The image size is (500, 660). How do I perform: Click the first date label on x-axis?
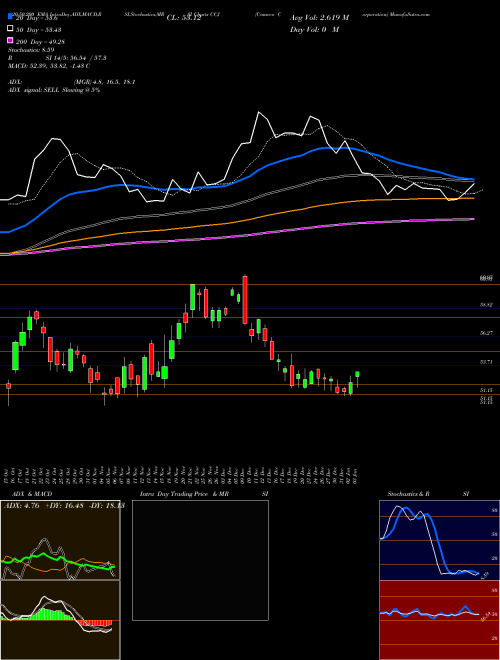coord(7,476)
